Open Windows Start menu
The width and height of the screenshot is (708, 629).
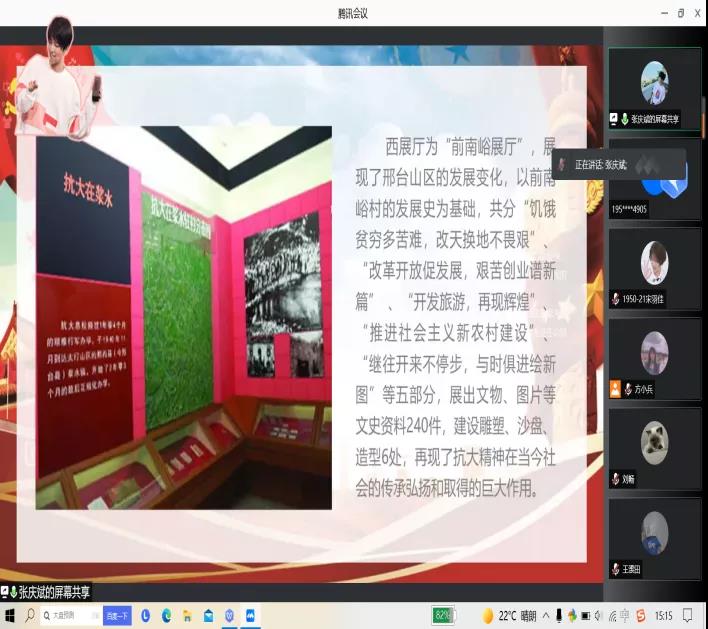11,615
